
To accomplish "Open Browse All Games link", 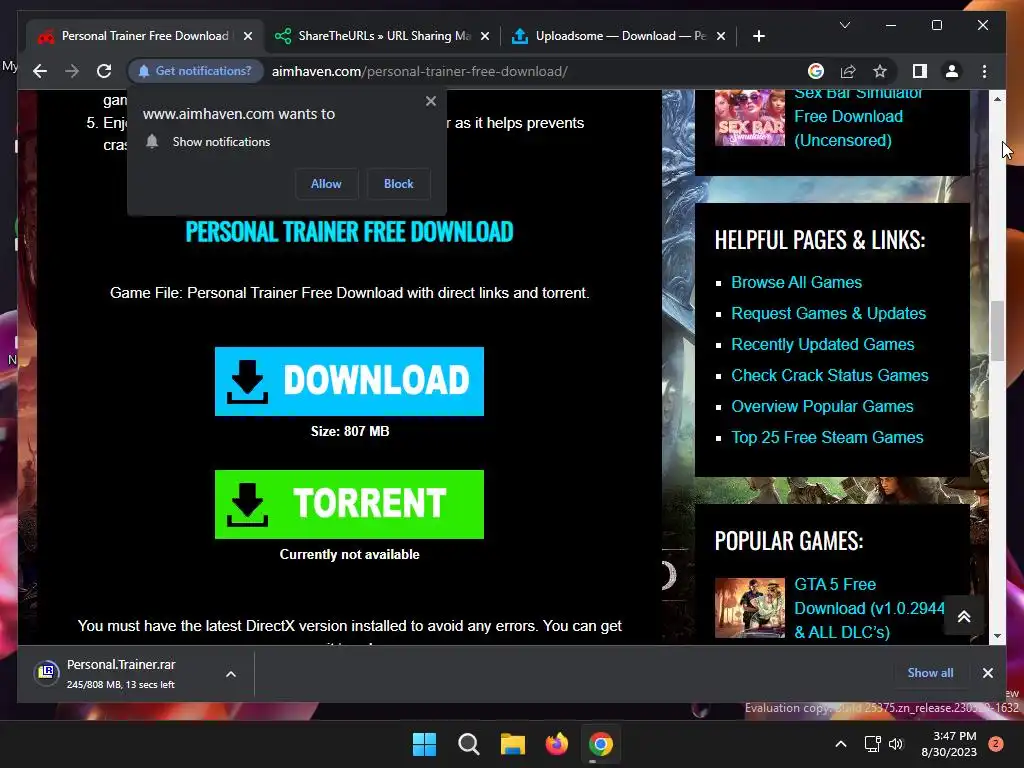I will coord(796,282).
